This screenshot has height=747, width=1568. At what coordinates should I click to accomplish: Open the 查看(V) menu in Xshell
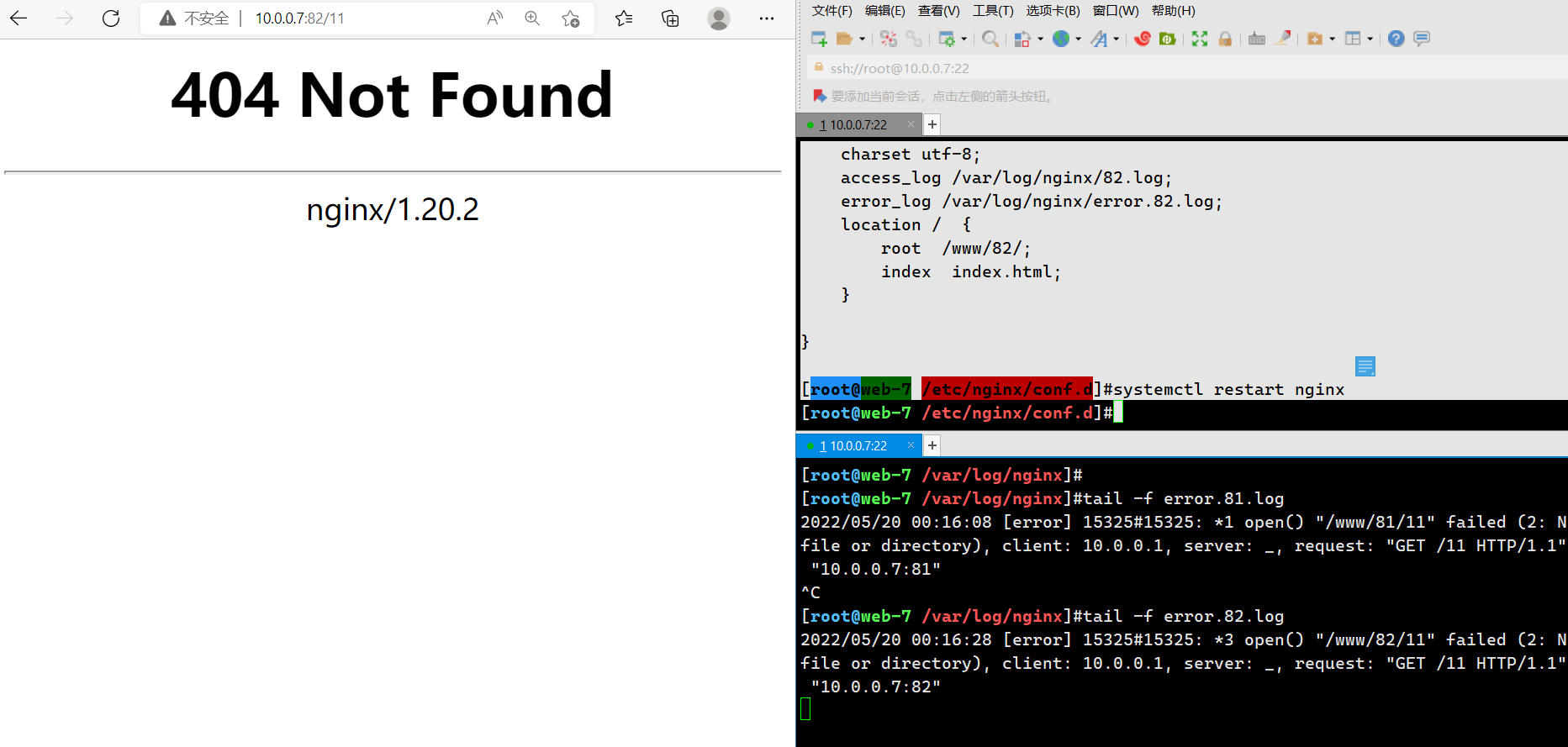pos(939,11)
